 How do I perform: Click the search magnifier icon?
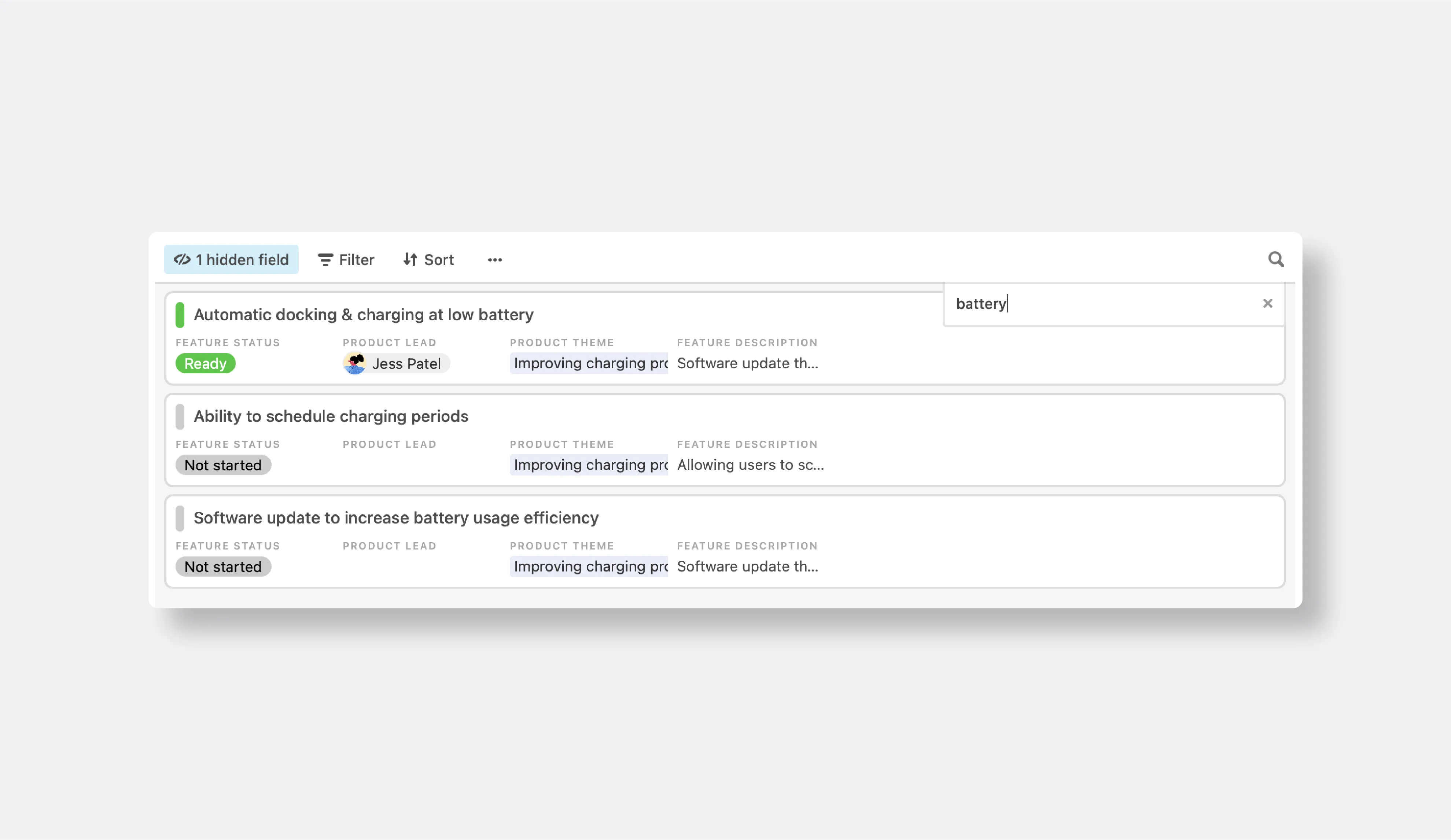1275,259
